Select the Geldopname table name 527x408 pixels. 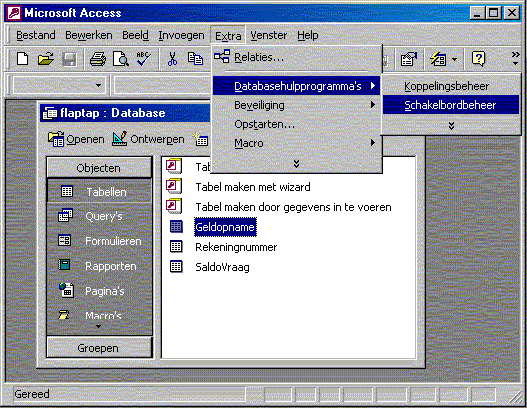pos(225,227)
